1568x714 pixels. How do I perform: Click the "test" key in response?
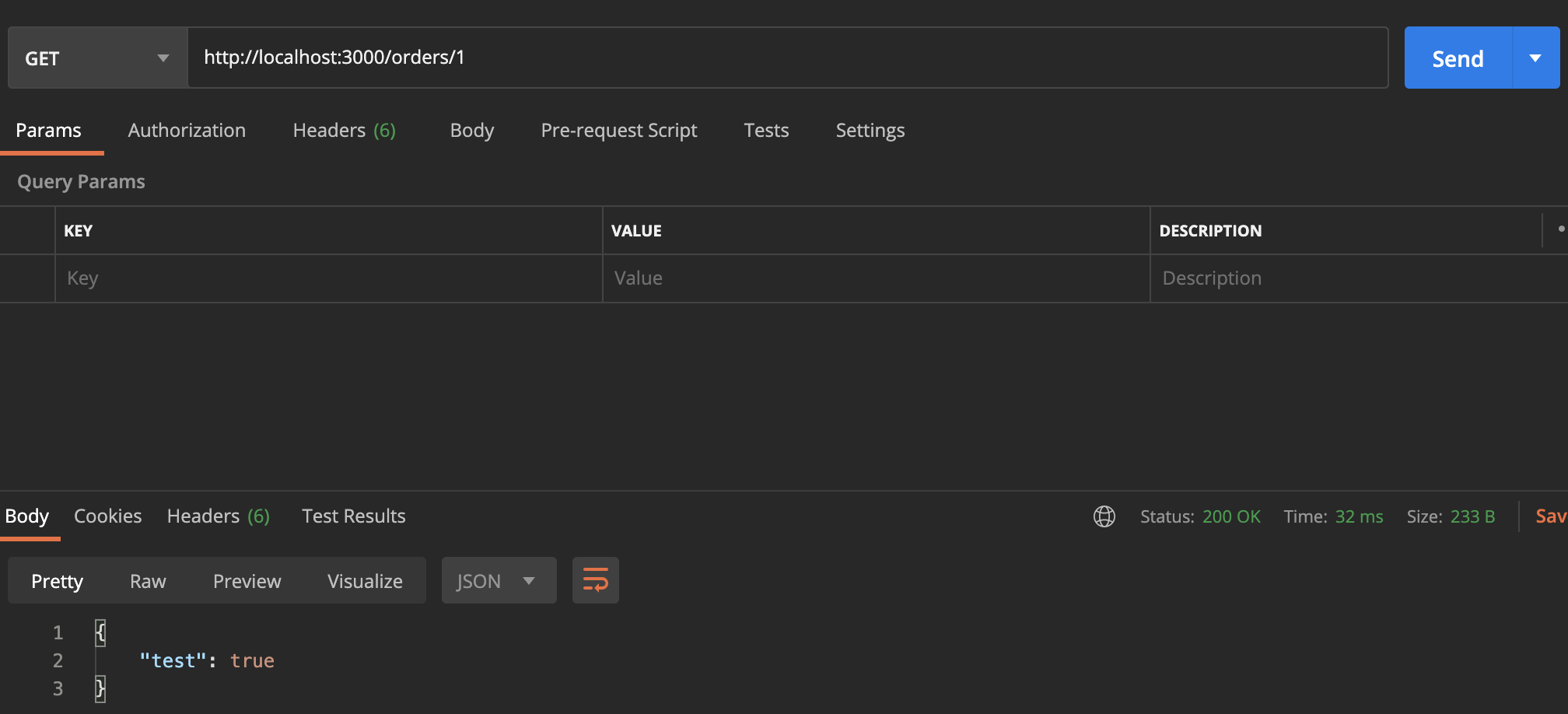(173, 660)
